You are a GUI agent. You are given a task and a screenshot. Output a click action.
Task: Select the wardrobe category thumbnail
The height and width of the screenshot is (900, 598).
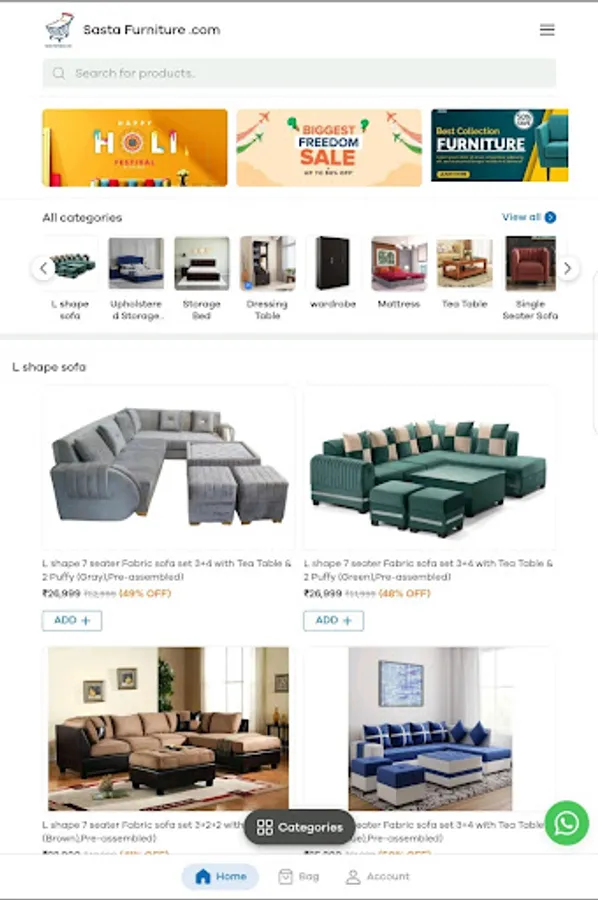tap(333, 263)
